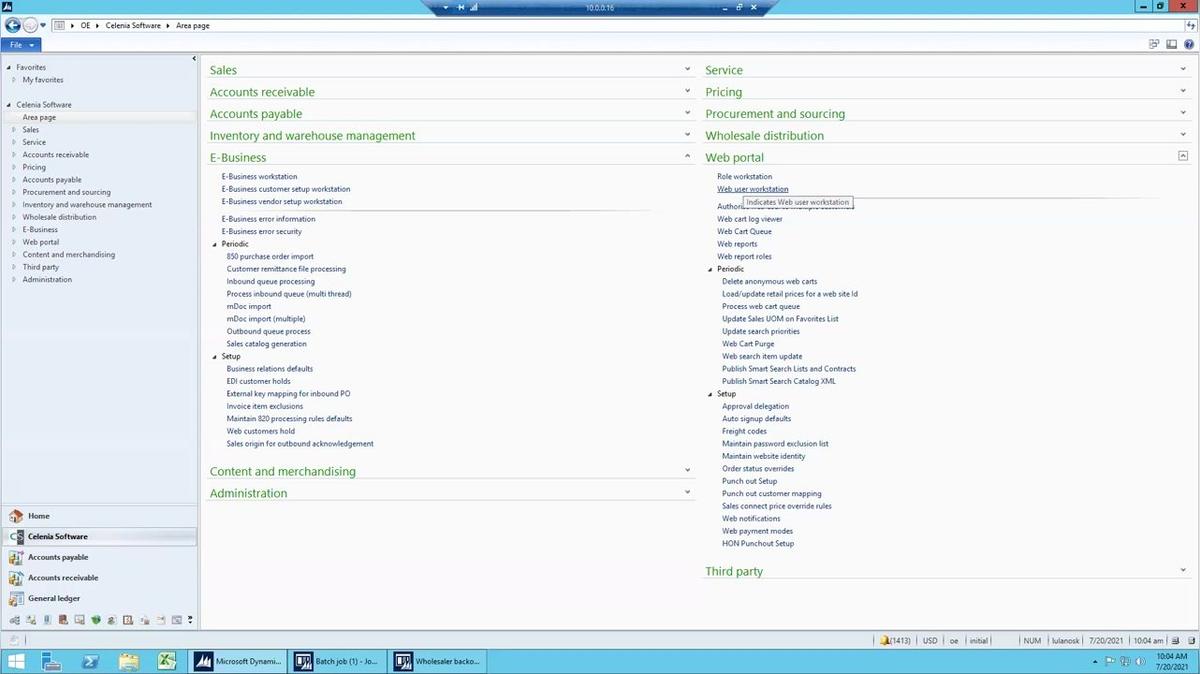The height and width of the screenshot is (674, 1200).
Task: Switch to Batch job taskbar window
Action: pyautogui.click(x=335, y=661)
